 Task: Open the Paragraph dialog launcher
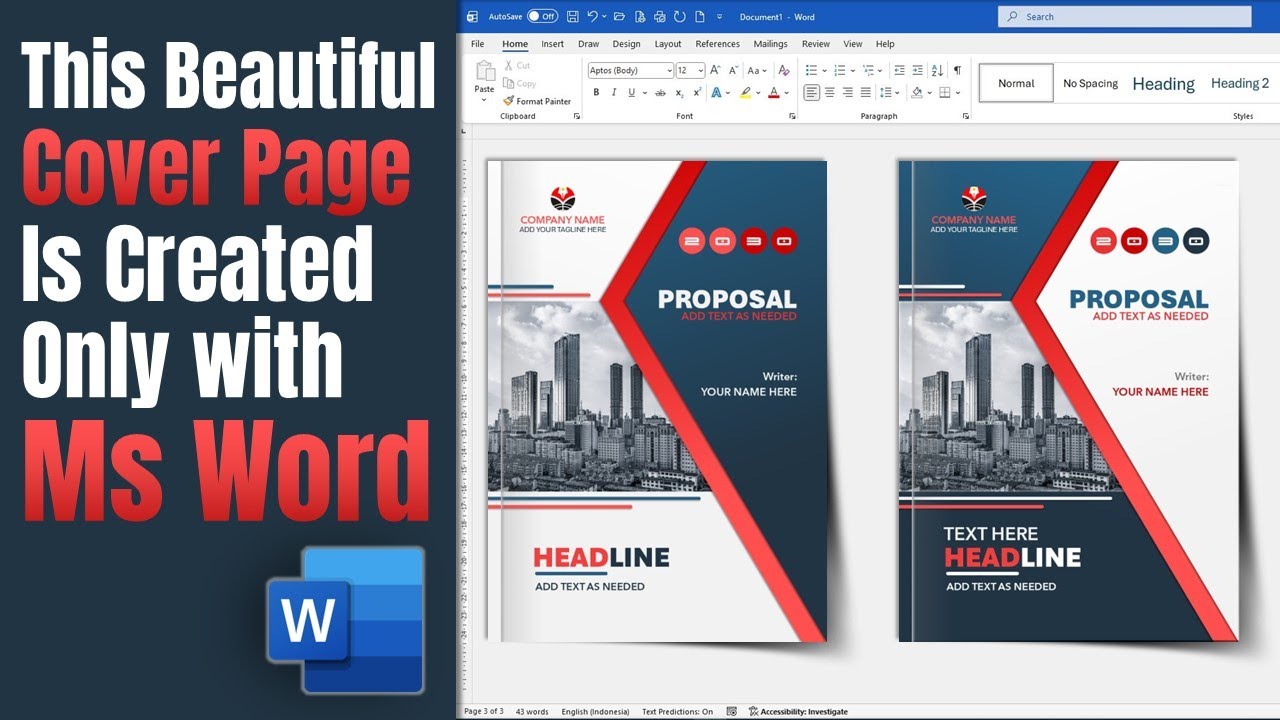[x=965, y=116]
